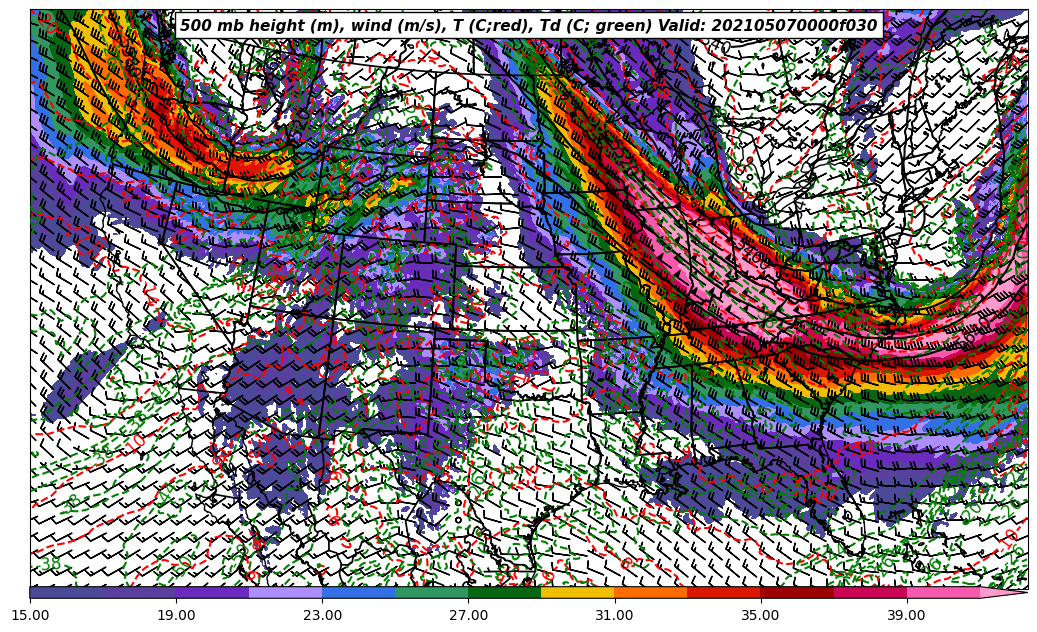The width and height of the screenshot is (1037, 632).
Task: Click the dark slate-blue colorbar segment starting at 15.00
Action: point(66,592)
